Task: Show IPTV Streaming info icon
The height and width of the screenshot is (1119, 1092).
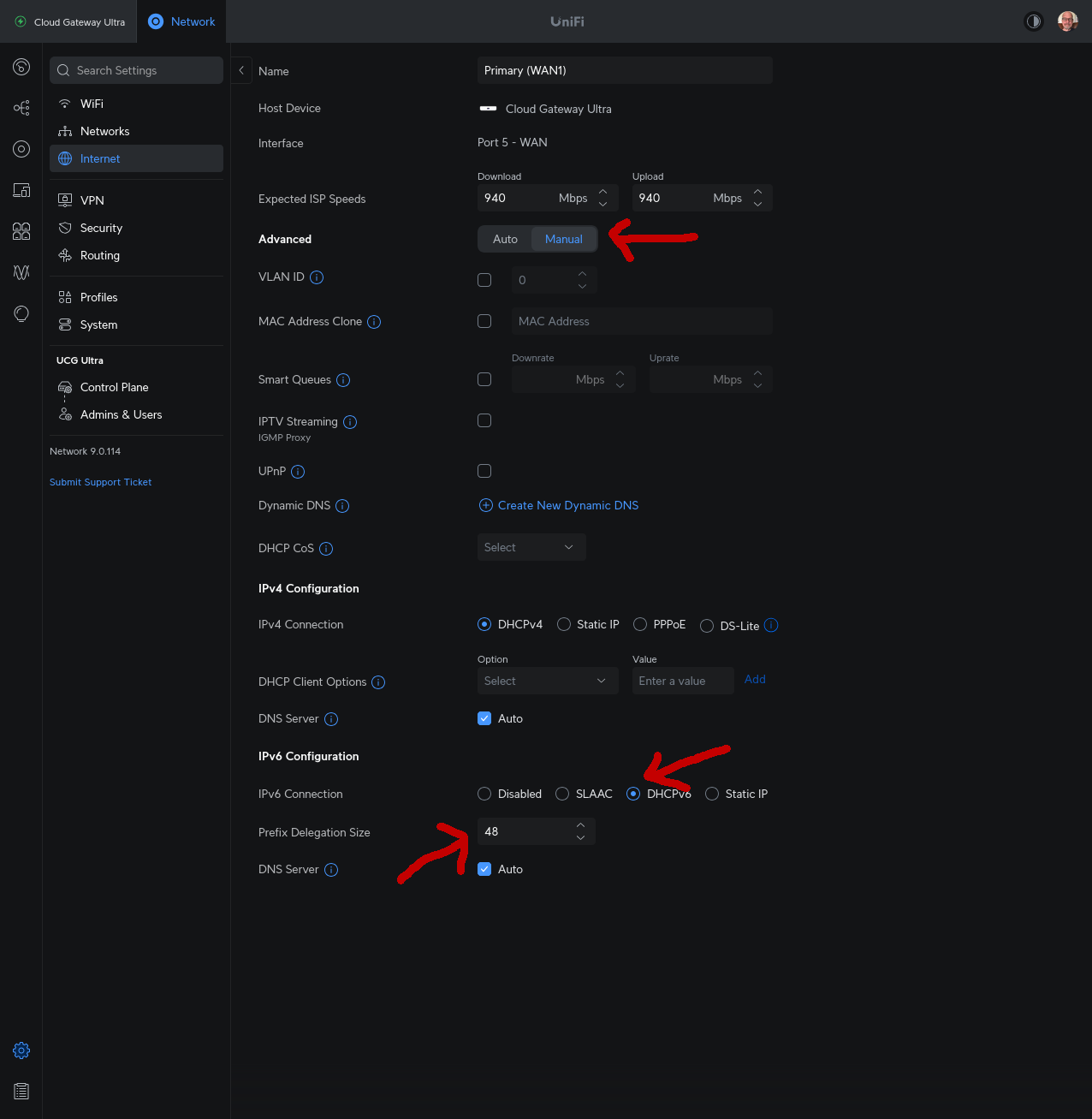Action: coord(350,422)
